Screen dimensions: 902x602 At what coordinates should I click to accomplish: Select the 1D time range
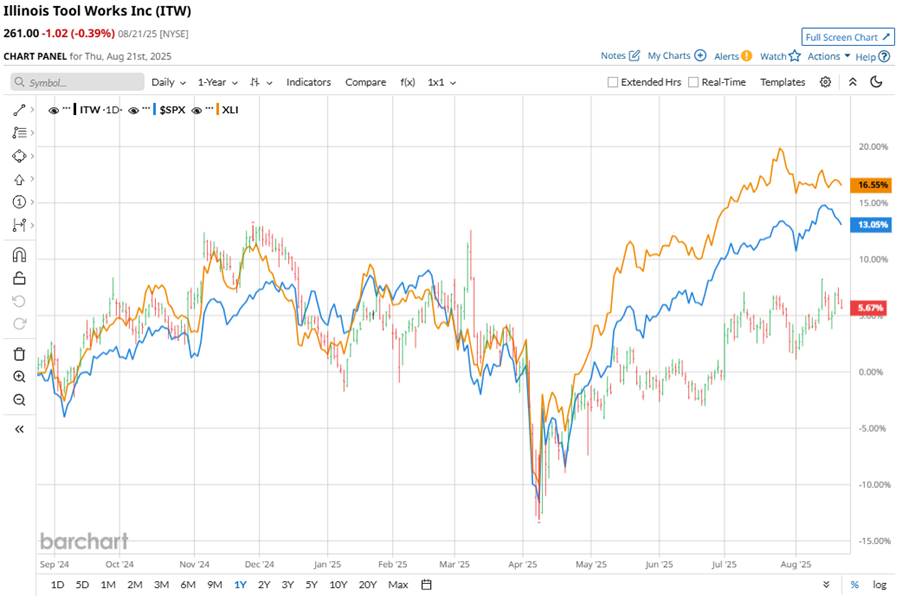click(x=58, y=585)
